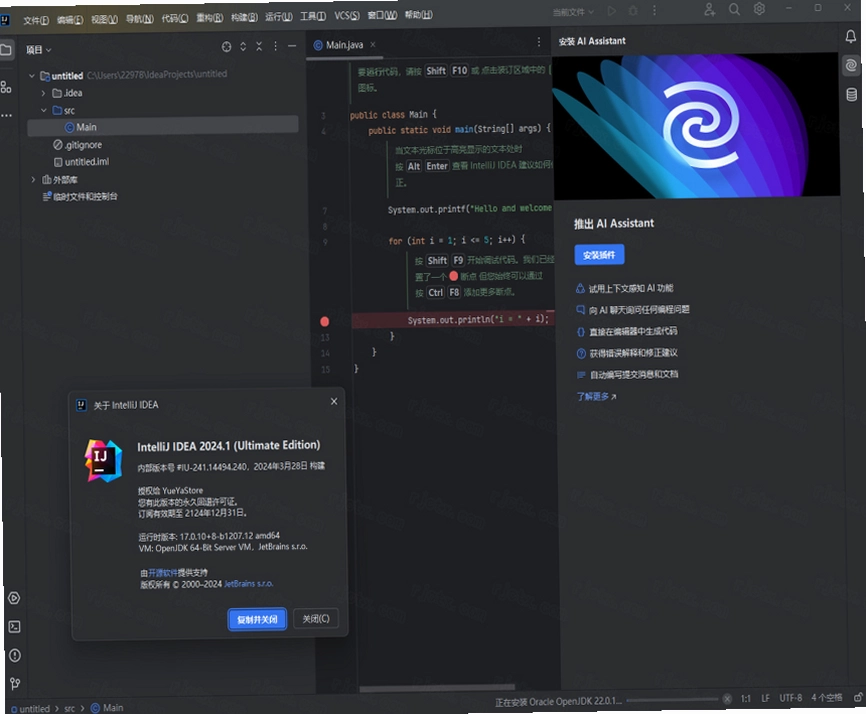Screen dimensions: 866x714
Task: Click UTF-8 encoding in status bar
Action: click(x=790, y=698)
